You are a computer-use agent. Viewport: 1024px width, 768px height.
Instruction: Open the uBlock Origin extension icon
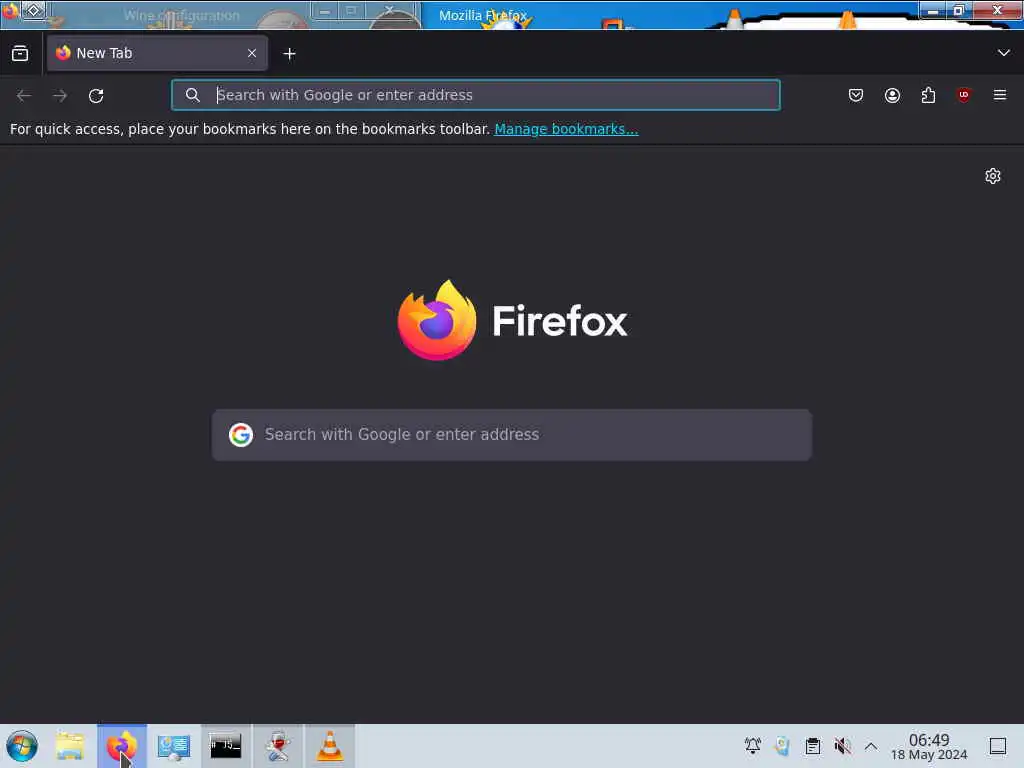click(x=964, y=95)
